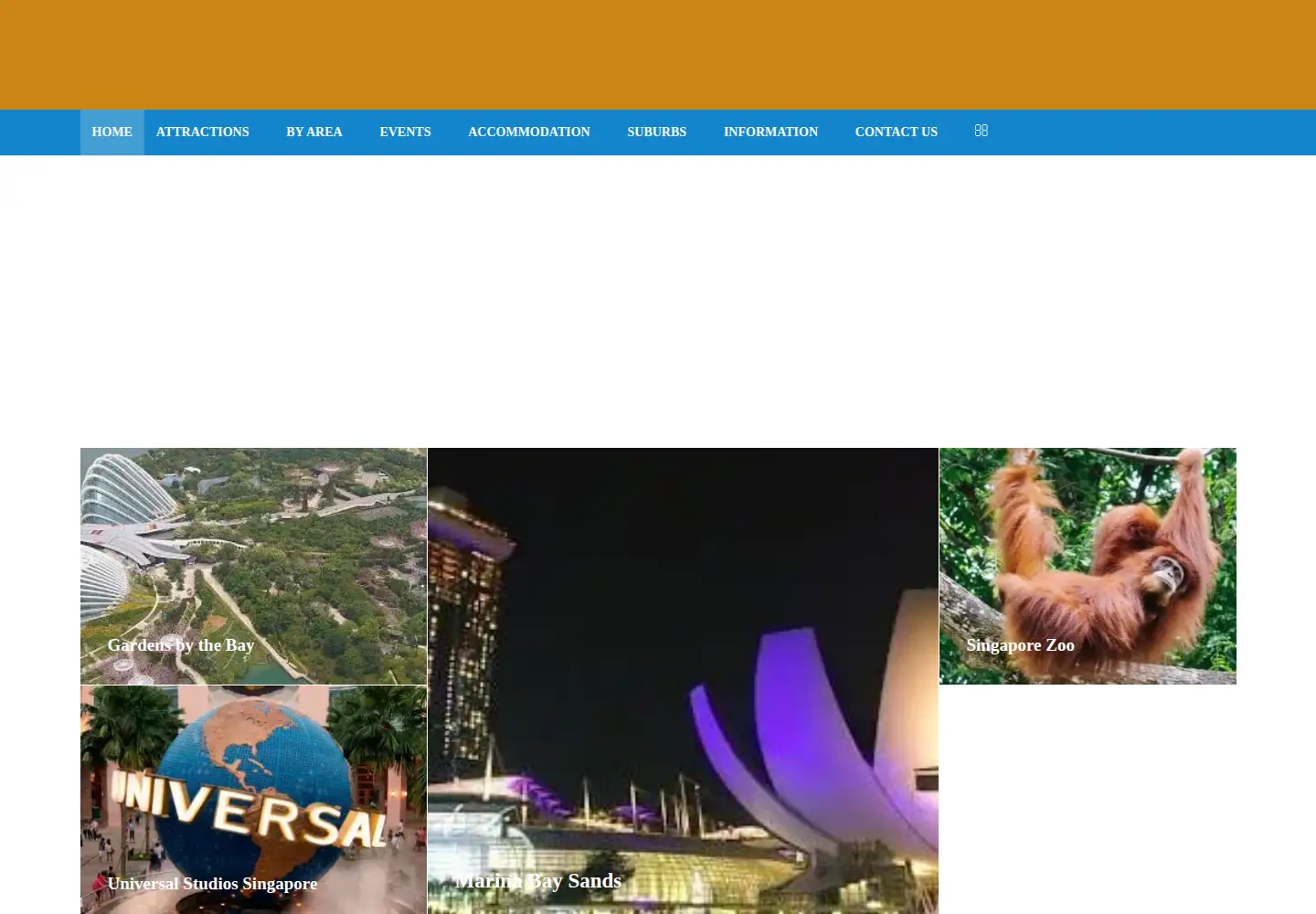Open the Home menu item
This screenshot has height=914, width=1316.
tap(112, 133)
